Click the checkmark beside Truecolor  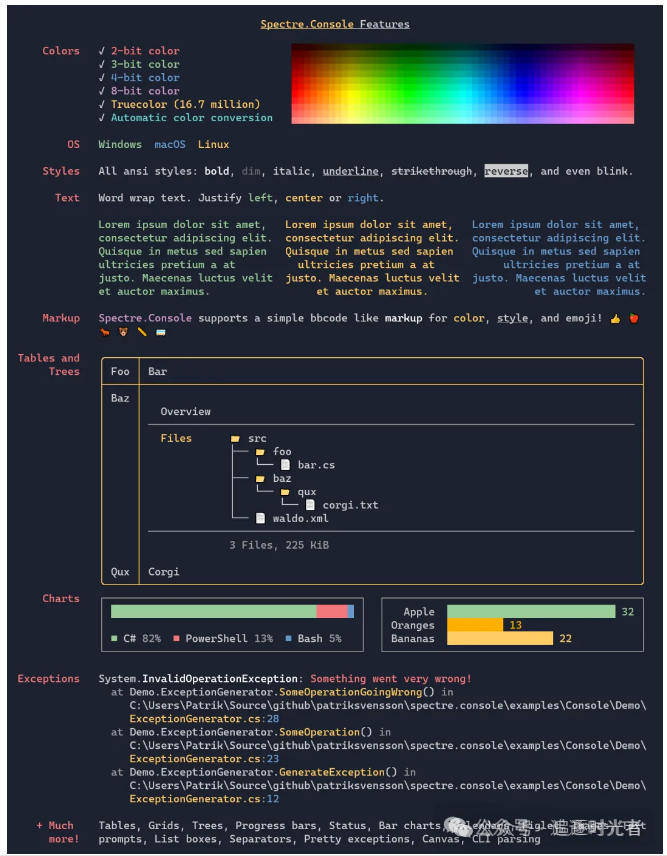(x=102, y=104)
